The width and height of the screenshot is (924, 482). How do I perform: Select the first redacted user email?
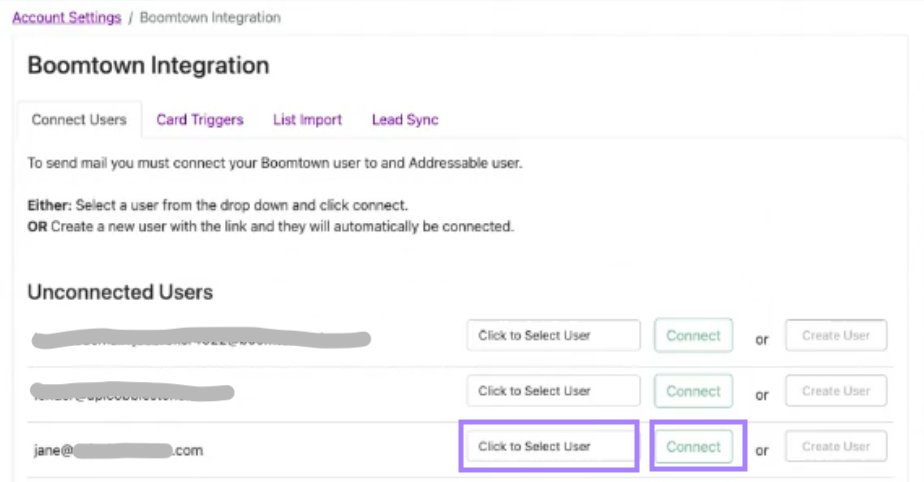[x=200, y=340]
